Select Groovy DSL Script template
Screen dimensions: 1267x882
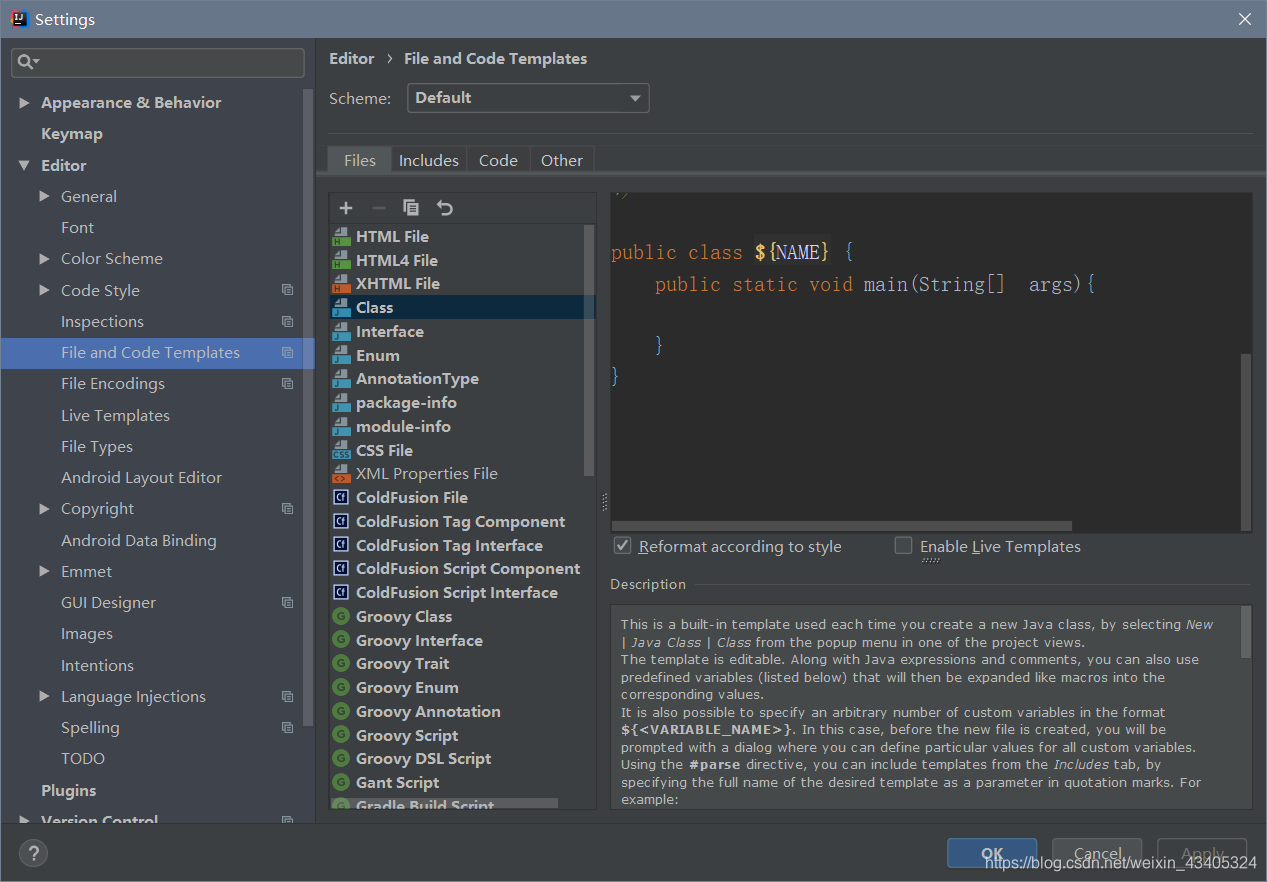point(423,759)
